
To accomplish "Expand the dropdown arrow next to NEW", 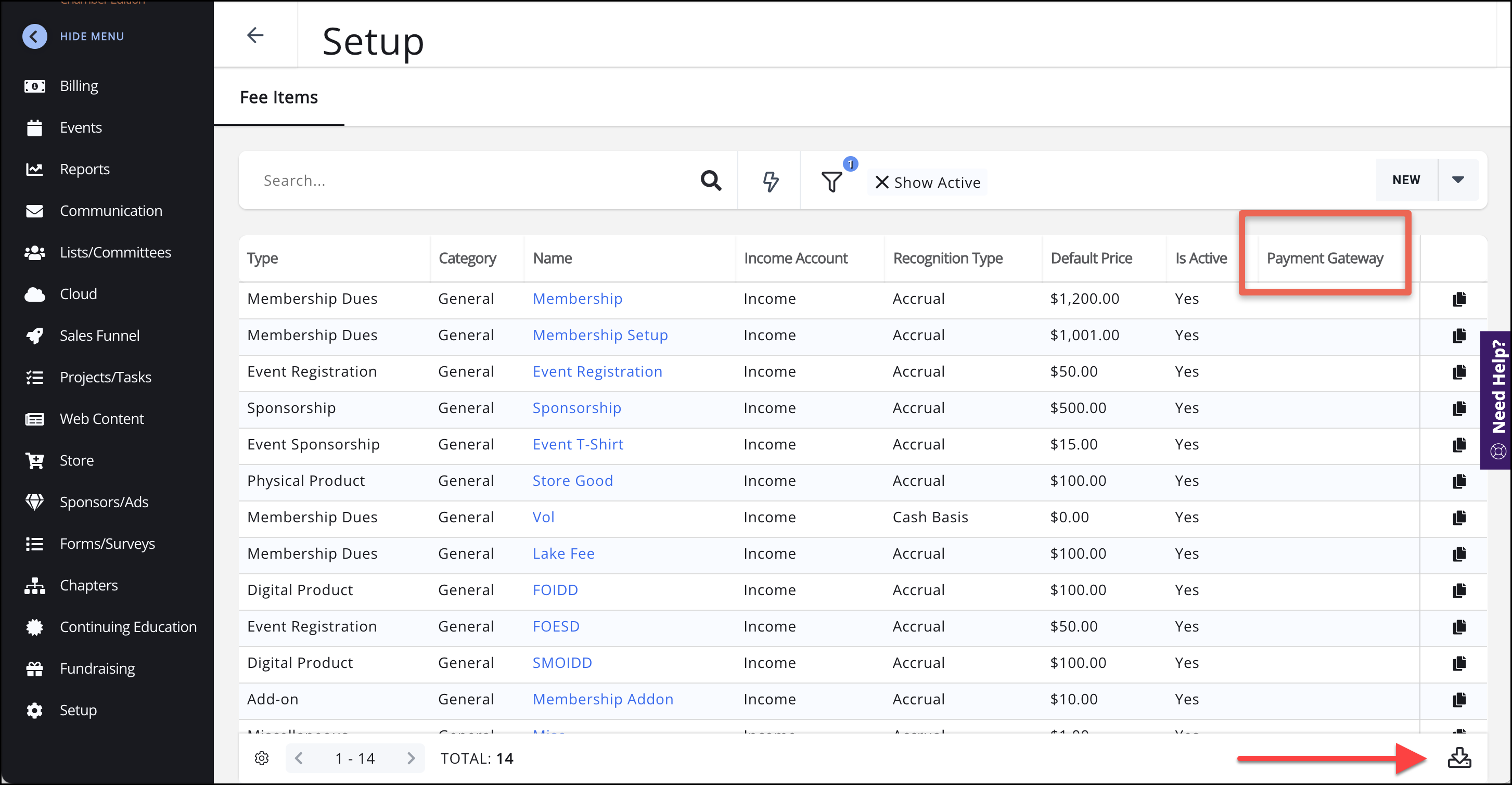I will pos(1457,179).
